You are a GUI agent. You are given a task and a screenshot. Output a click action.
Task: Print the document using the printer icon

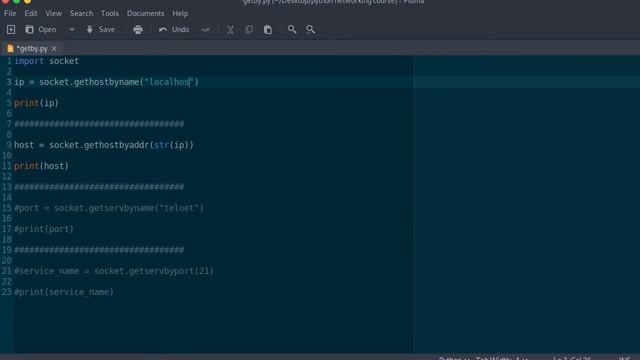(x=138, y=29)
